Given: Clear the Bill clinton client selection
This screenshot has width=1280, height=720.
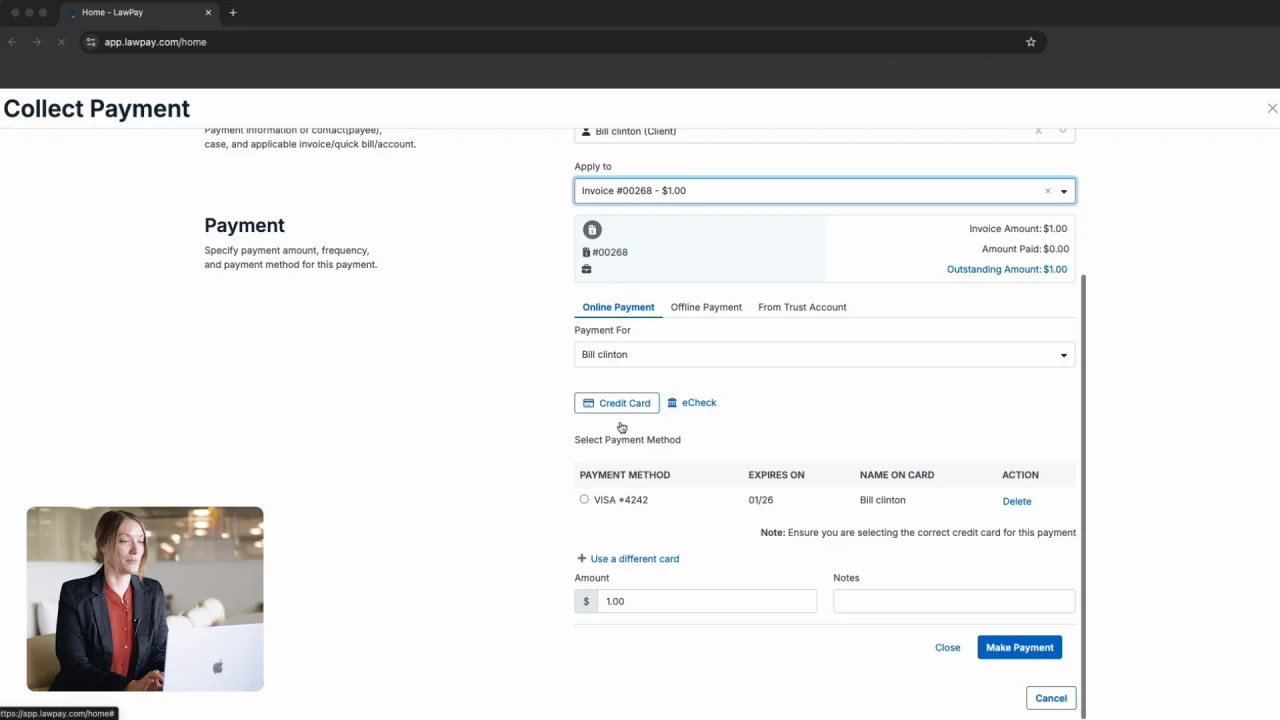Looking at the screenshot, I should (1038, 131).
